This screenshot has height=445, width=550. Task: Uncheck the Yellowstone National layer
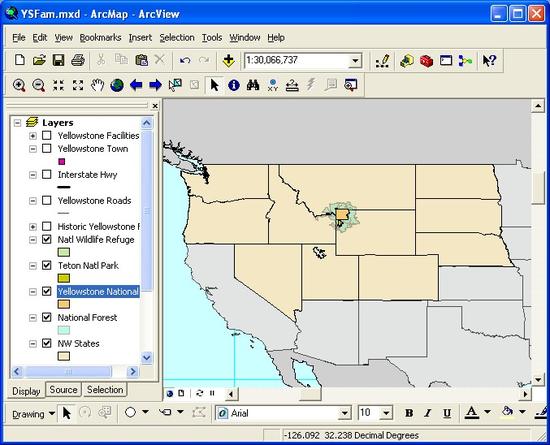(x=47, y=291)
